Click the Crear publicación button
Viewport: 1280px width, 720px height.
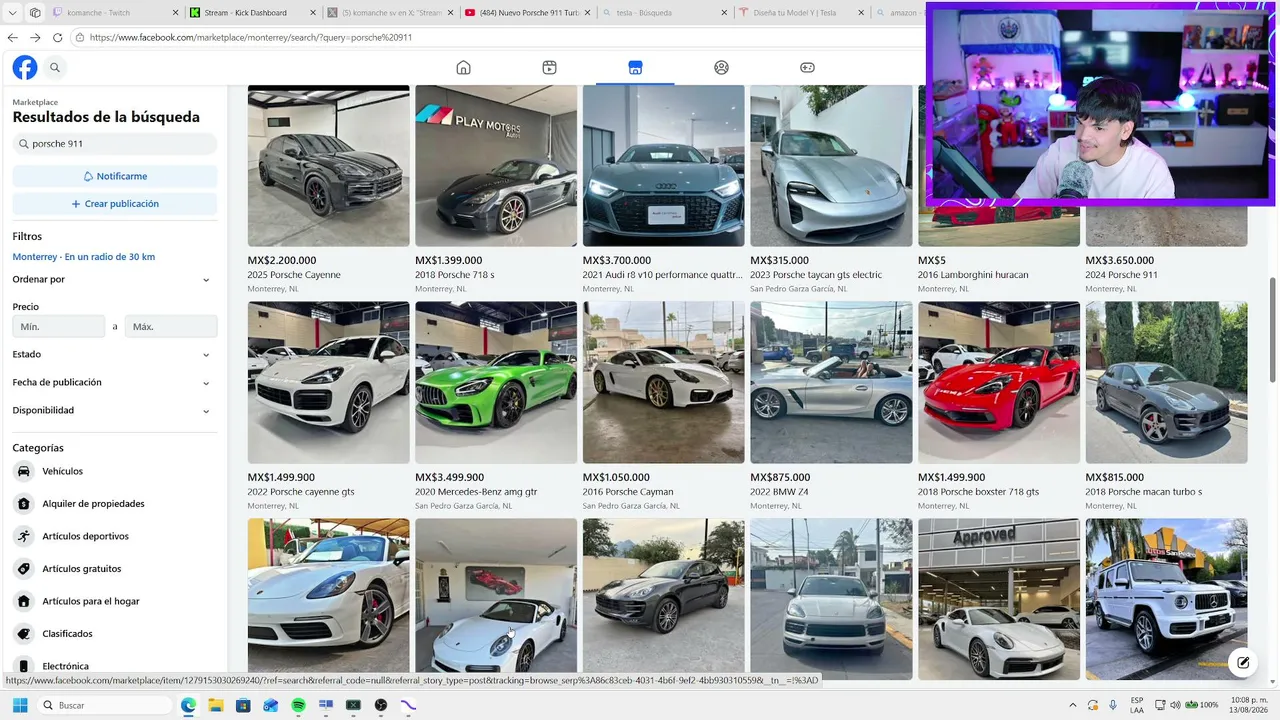[115, 204]
